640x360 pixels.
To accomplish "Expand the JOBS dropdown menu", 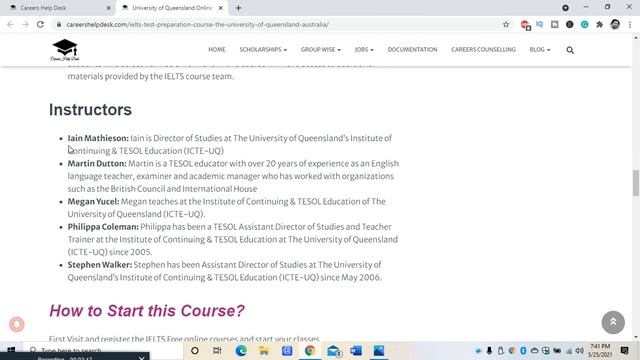I will (364, 49).
